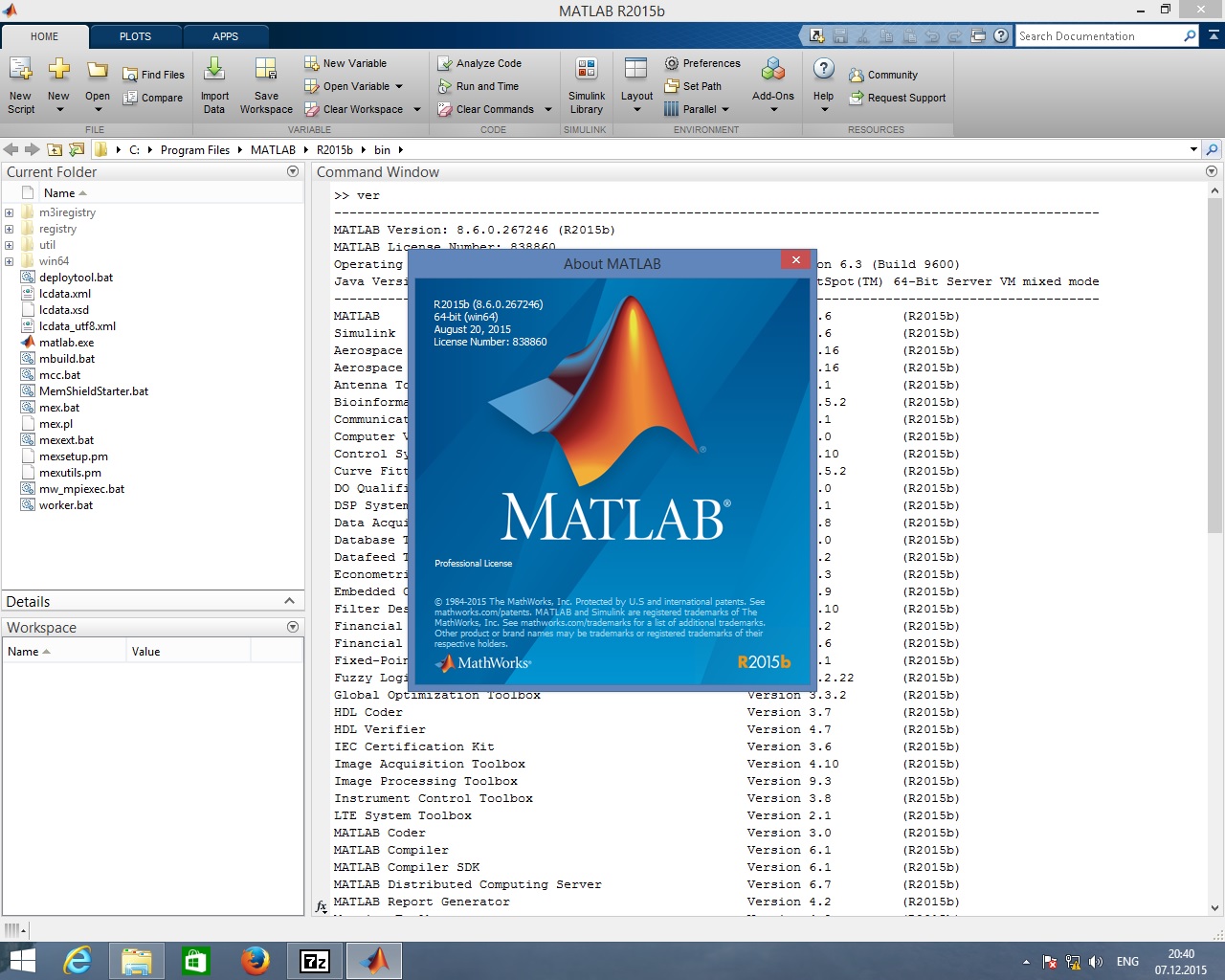Switch to the PLOTS tab
The height and width of the screenshot is (980, 1225).
click(135, 36)
